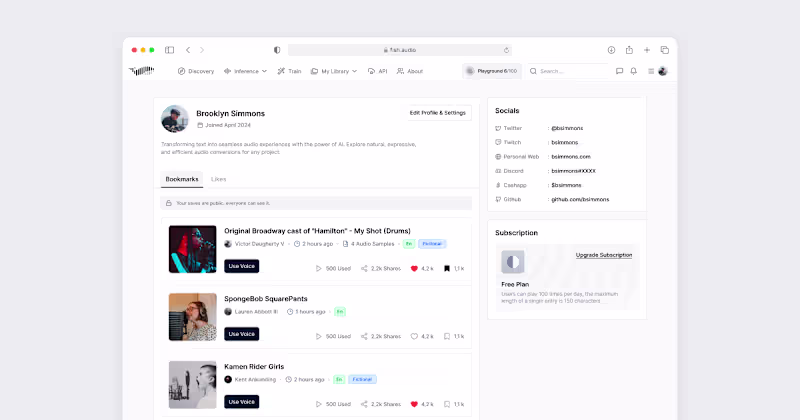This screenshot has width=800, height=420.
Task: Remove bookmark on Hamilton voice
Action: coord(447,268)
